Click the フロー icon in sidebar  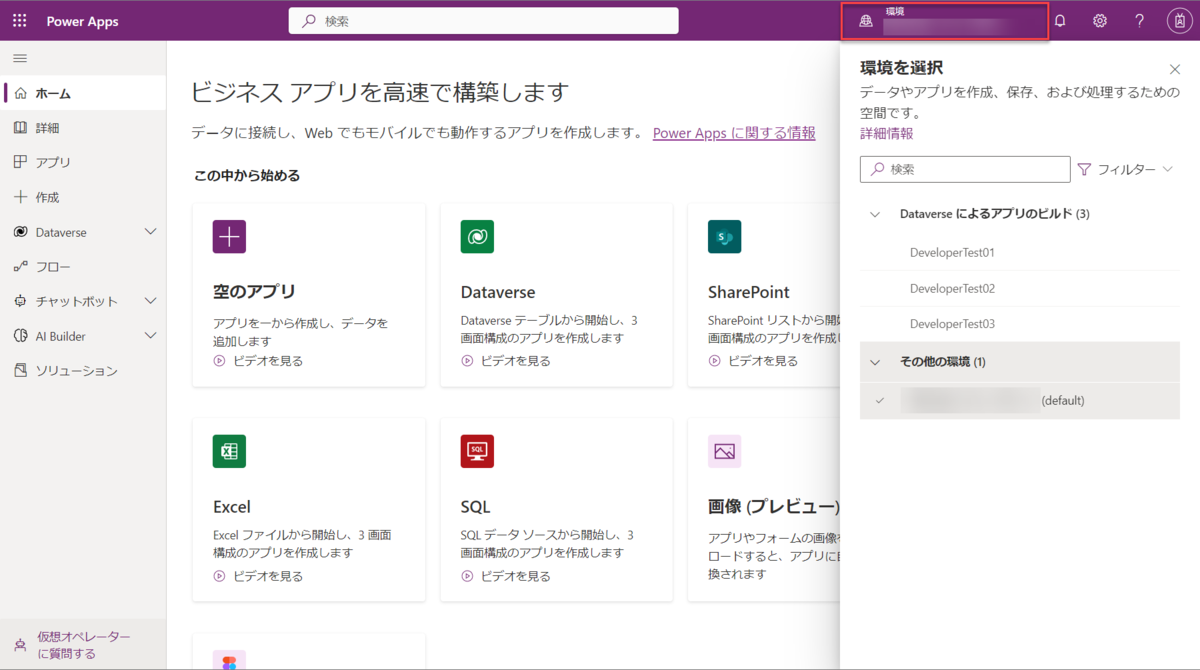20,267
